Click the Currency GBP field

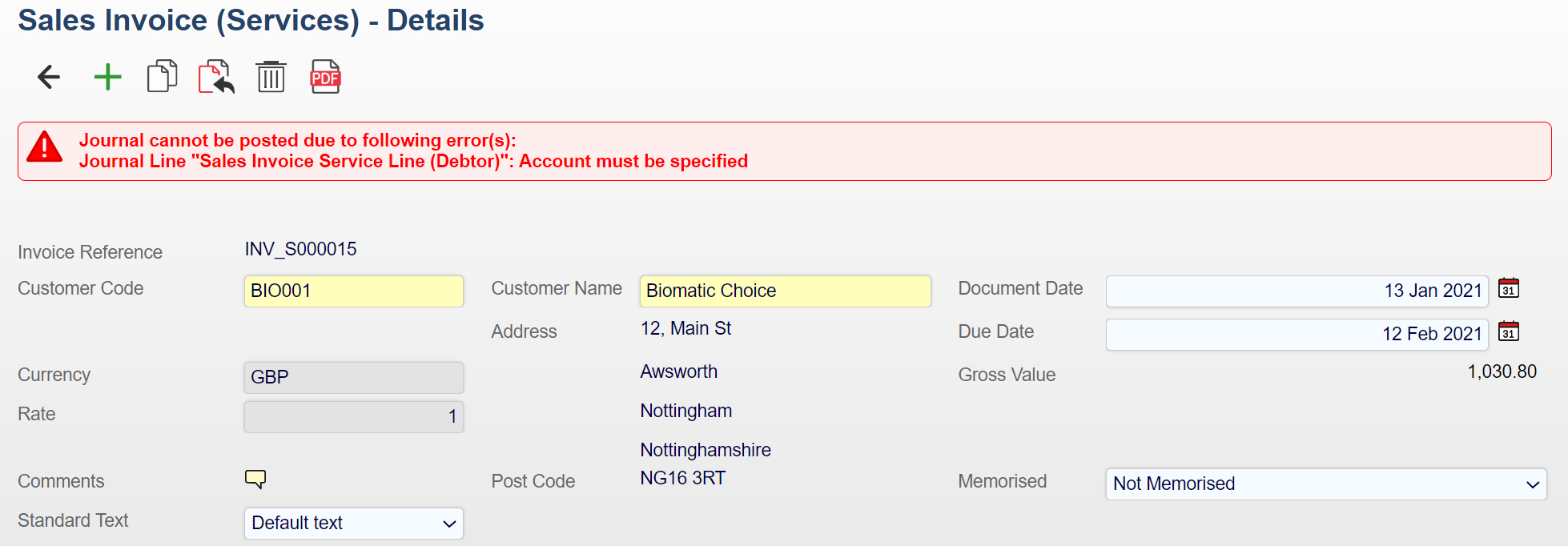[353, 377]
